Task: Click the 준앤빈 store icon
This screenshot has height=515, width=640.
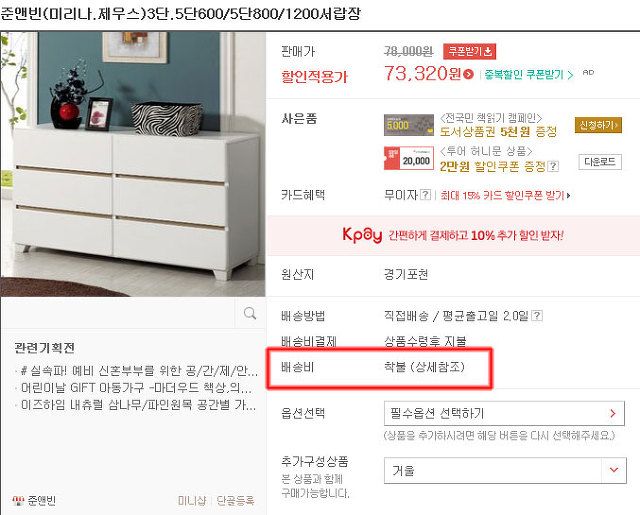Action: coord(18,501)
